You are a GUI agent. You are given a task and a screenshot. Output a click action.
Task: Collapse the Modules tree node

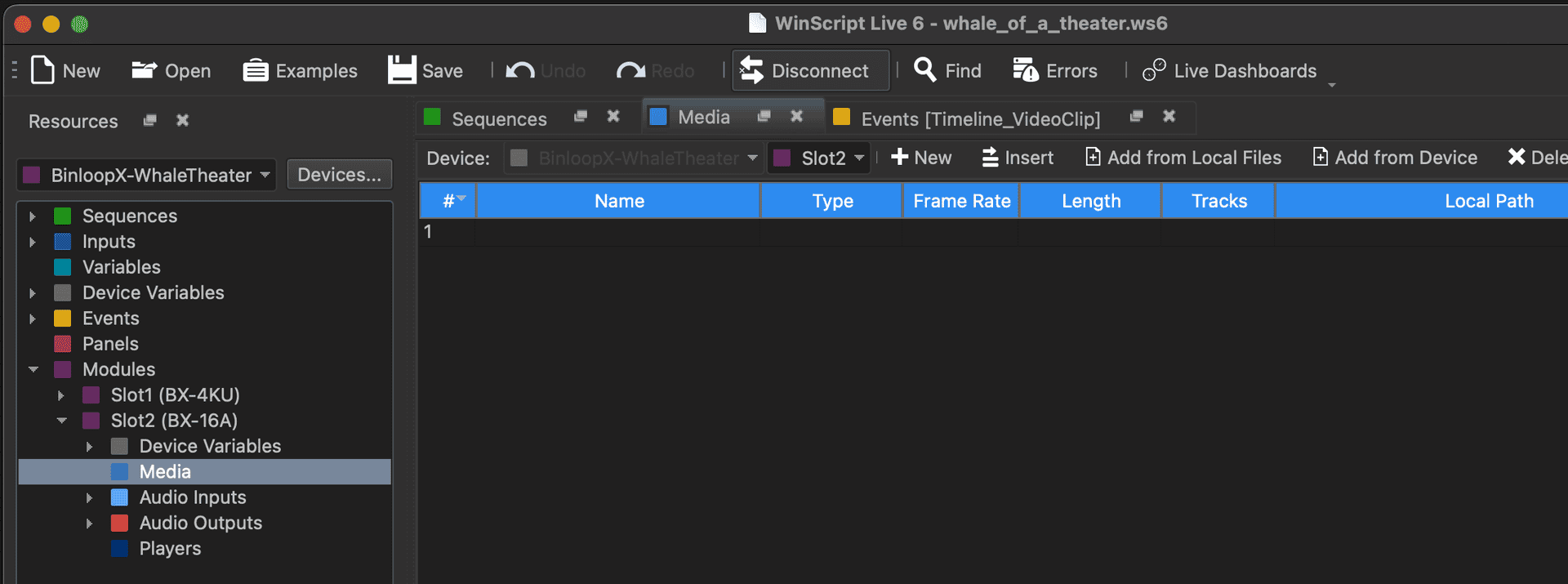(33, 369)
